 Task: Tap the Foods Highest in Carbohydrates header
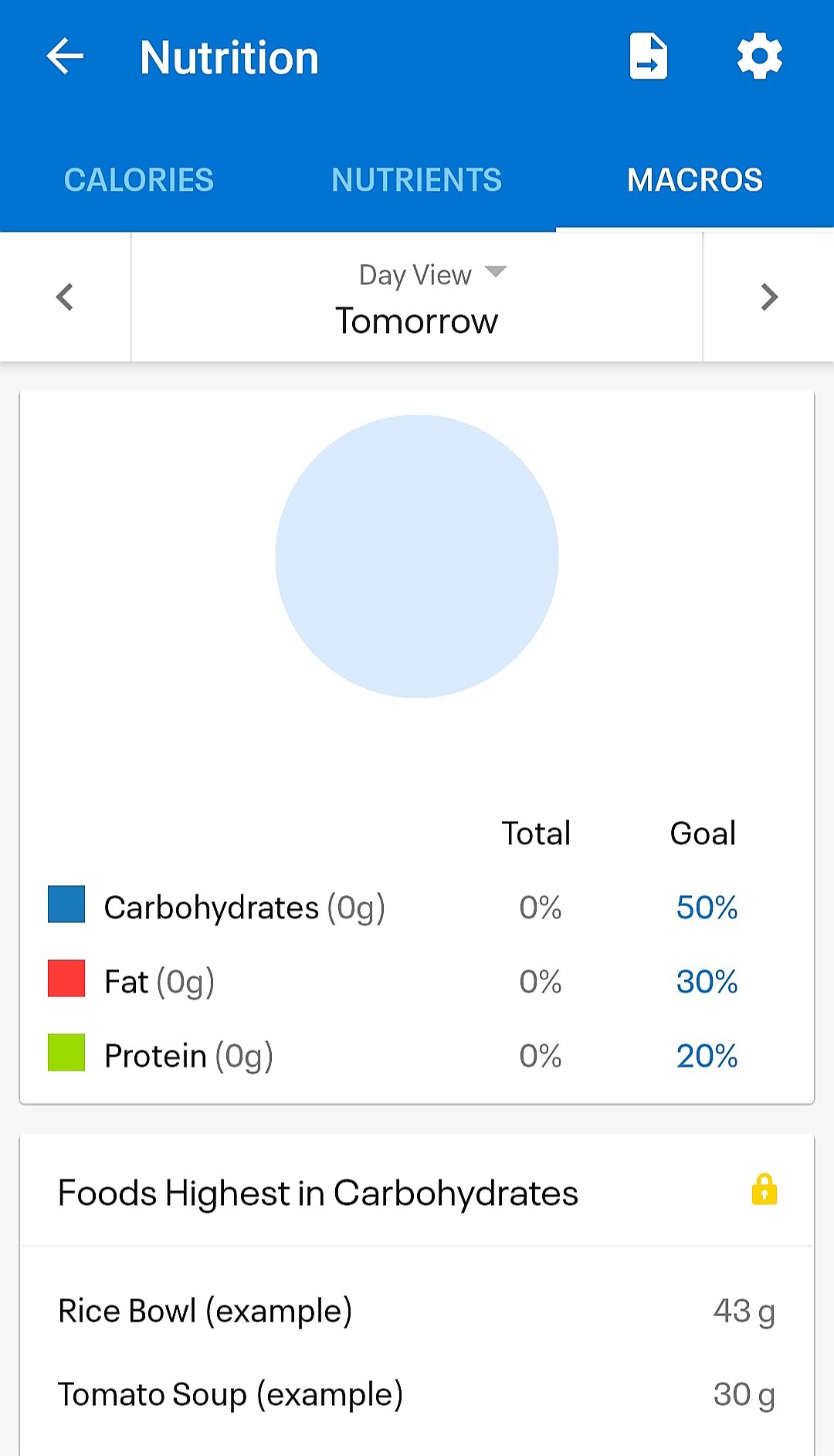[318, 1193]
